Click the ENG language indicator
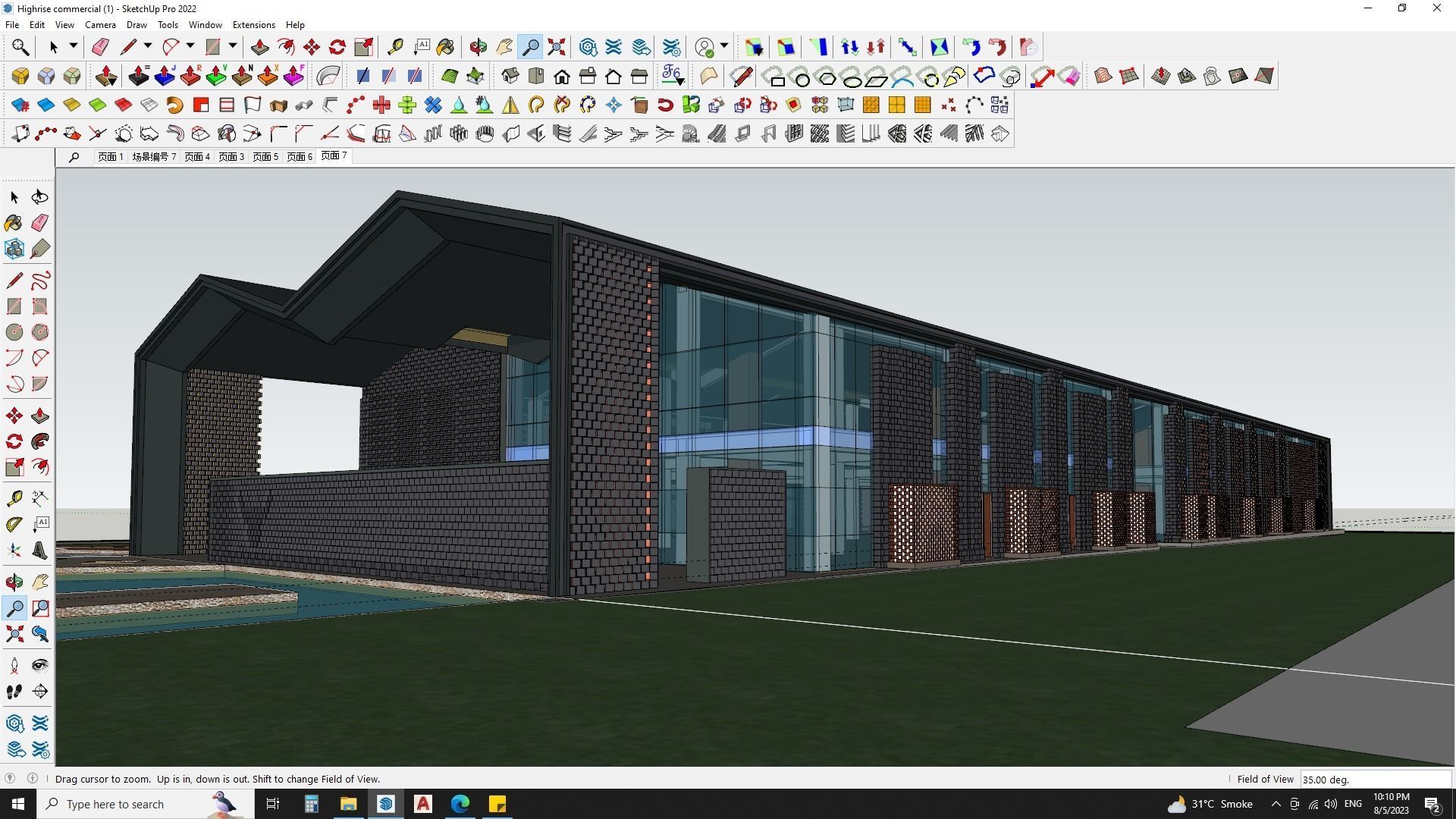This screenshot has width=1456, height=819. 1353,804
